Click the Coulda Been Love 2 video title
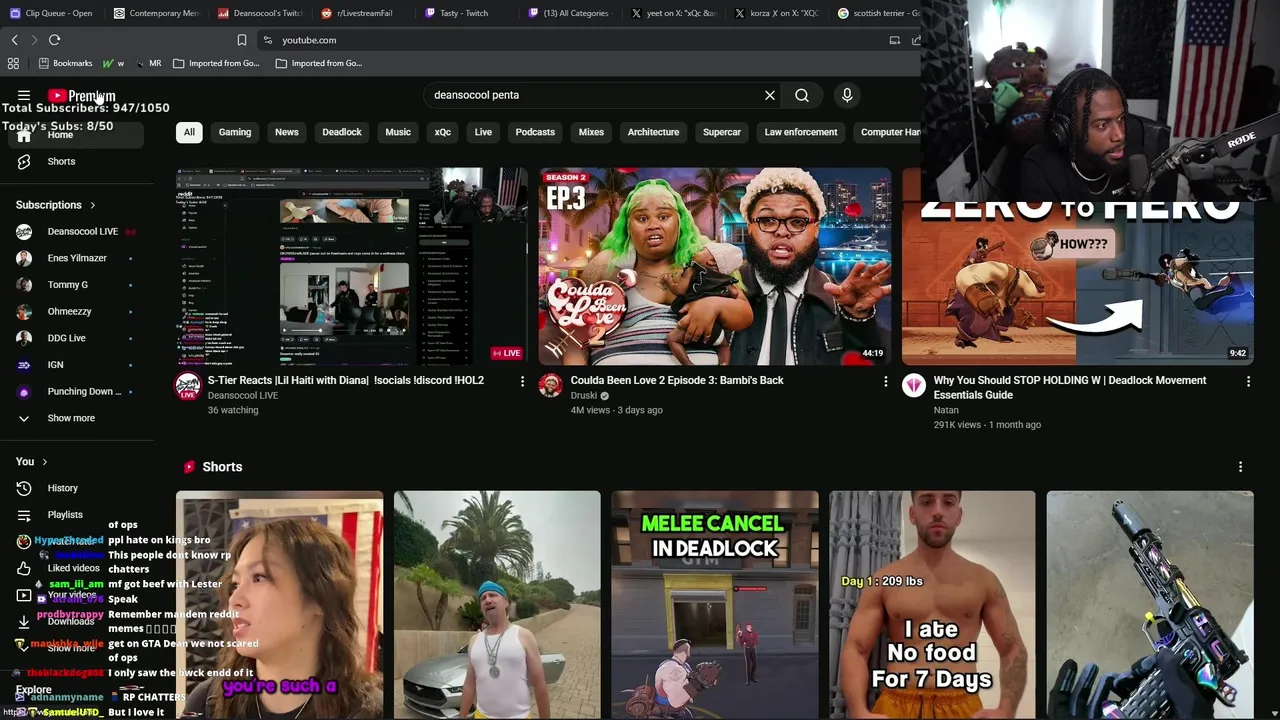This screenshot has height=720, width=1280. tap(677, 380)
